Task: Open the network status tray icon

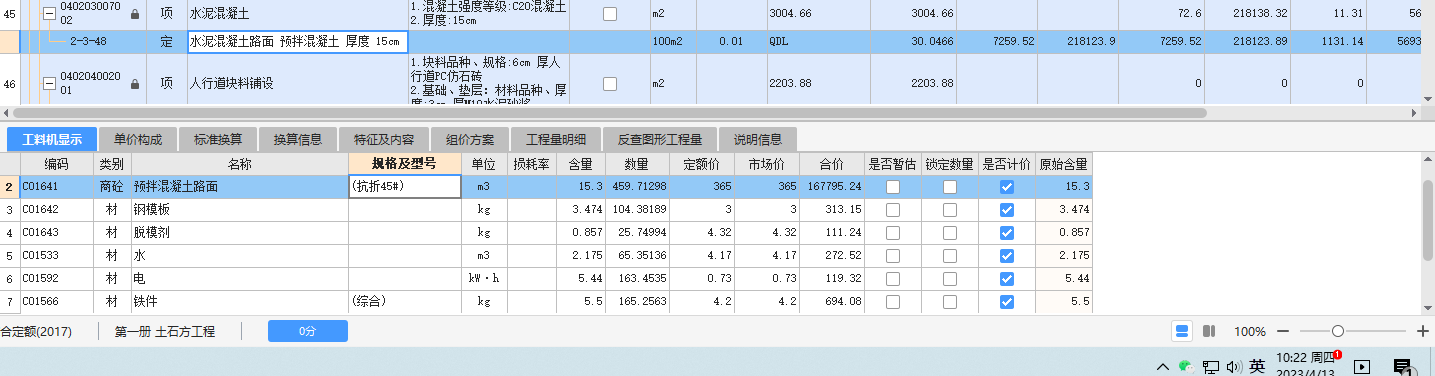Action: (x=1210, y=367)
